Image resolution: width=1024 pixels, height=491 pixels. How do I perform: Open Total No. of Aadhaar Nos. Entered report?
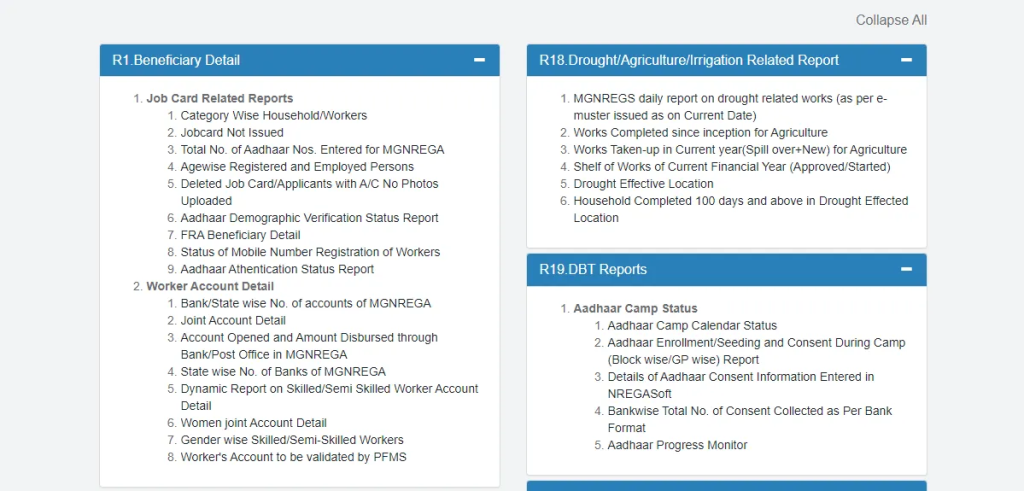point(312,150)
